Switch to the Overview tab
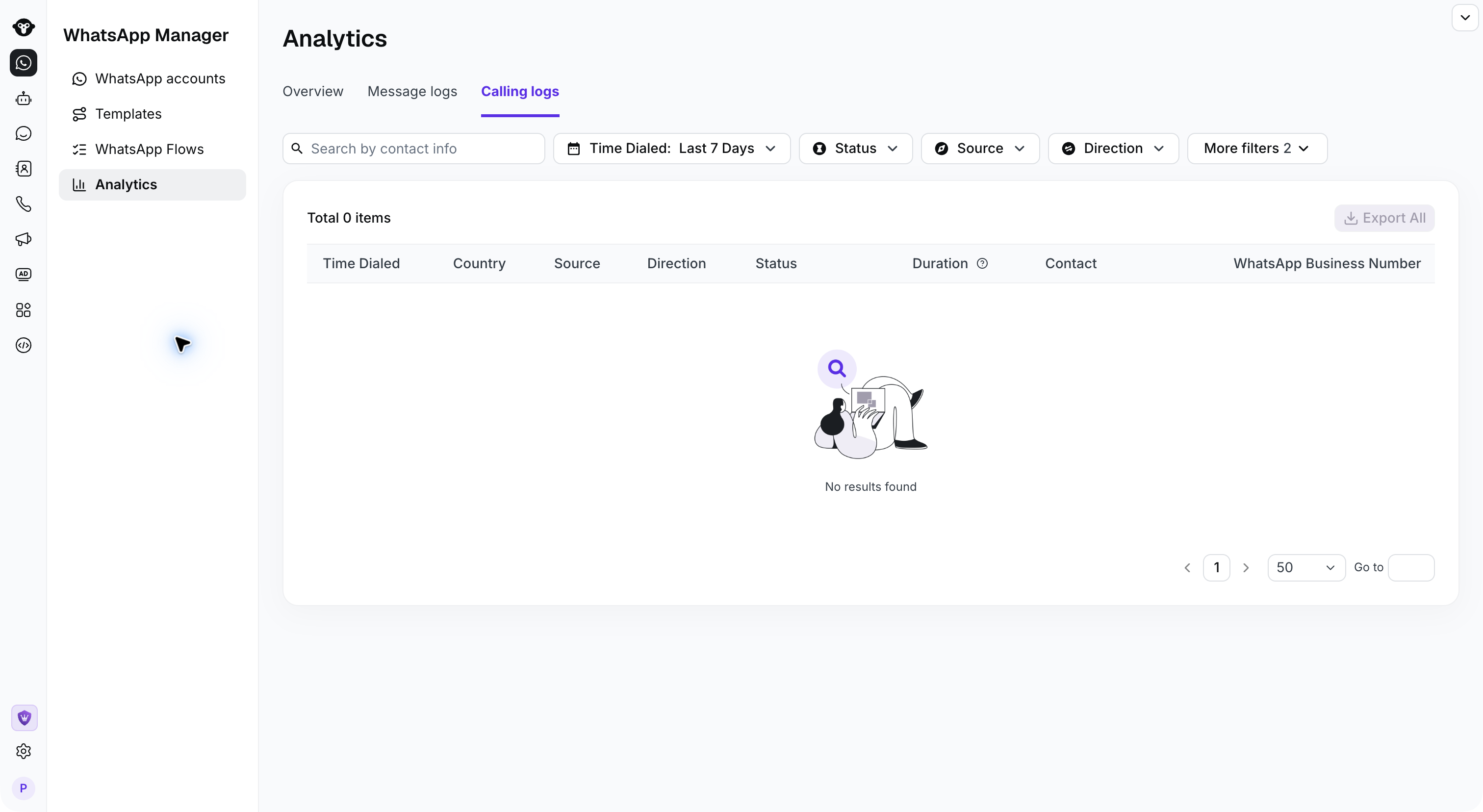The width and height of the screenshot is (1483, 812). pyautogui.click(x=312, y=92)
